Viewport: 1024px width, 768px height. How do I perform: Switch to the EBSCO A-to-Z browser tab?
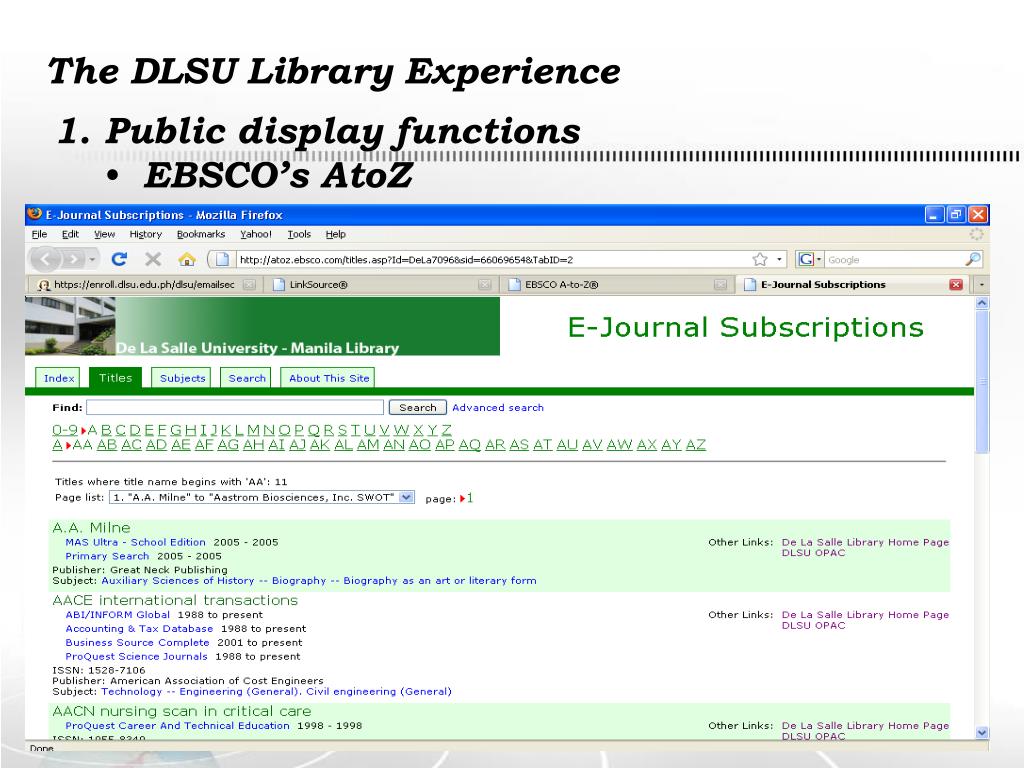(x=618, y=285)
